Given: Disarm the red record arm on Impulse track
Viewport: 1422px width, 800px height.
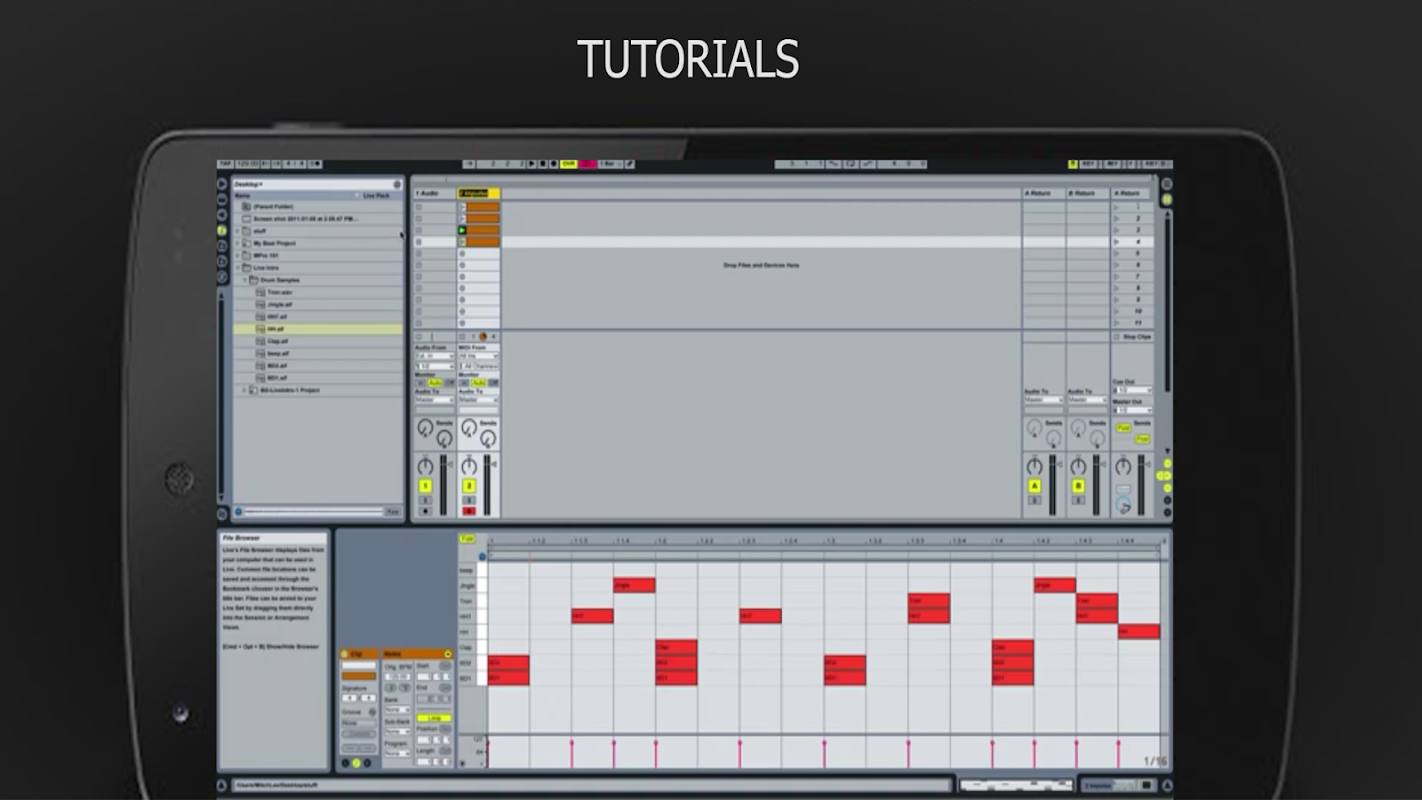Looking at the screenshot, I should (469, 511).
